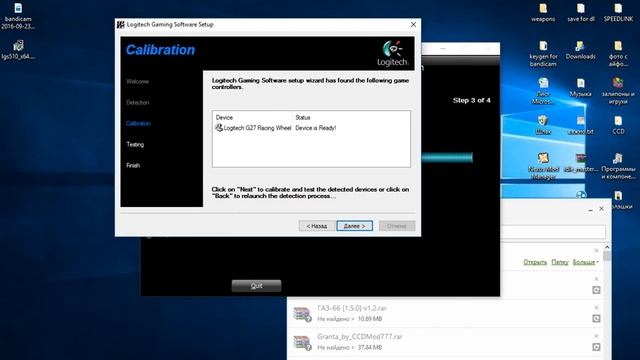This screenshot has width=640, height=360.
Task: Open the save for dl desktop folder
Action: tap(580, 13)
